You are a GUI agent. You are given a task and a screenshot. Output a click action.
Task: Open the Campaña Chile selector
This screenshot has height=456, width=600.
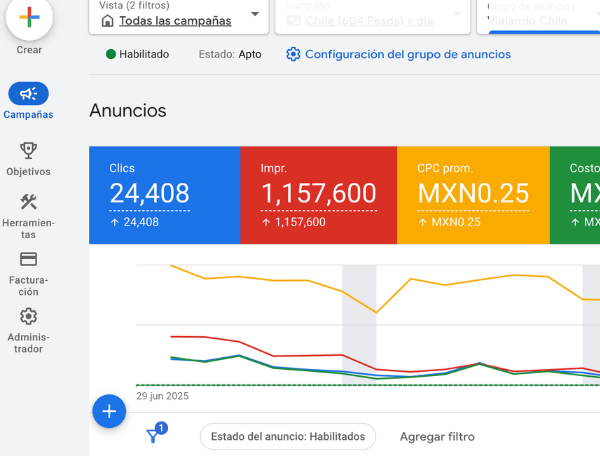tap(372, 16)
